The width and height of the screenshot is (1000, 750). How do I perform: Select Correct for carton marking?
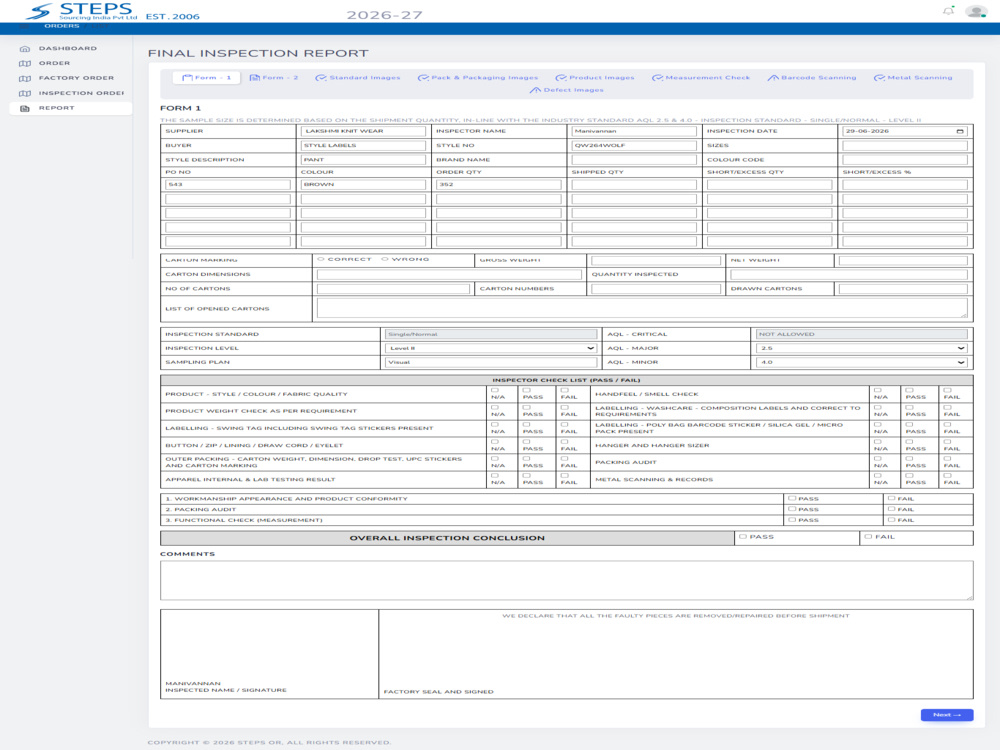[321, 259]
